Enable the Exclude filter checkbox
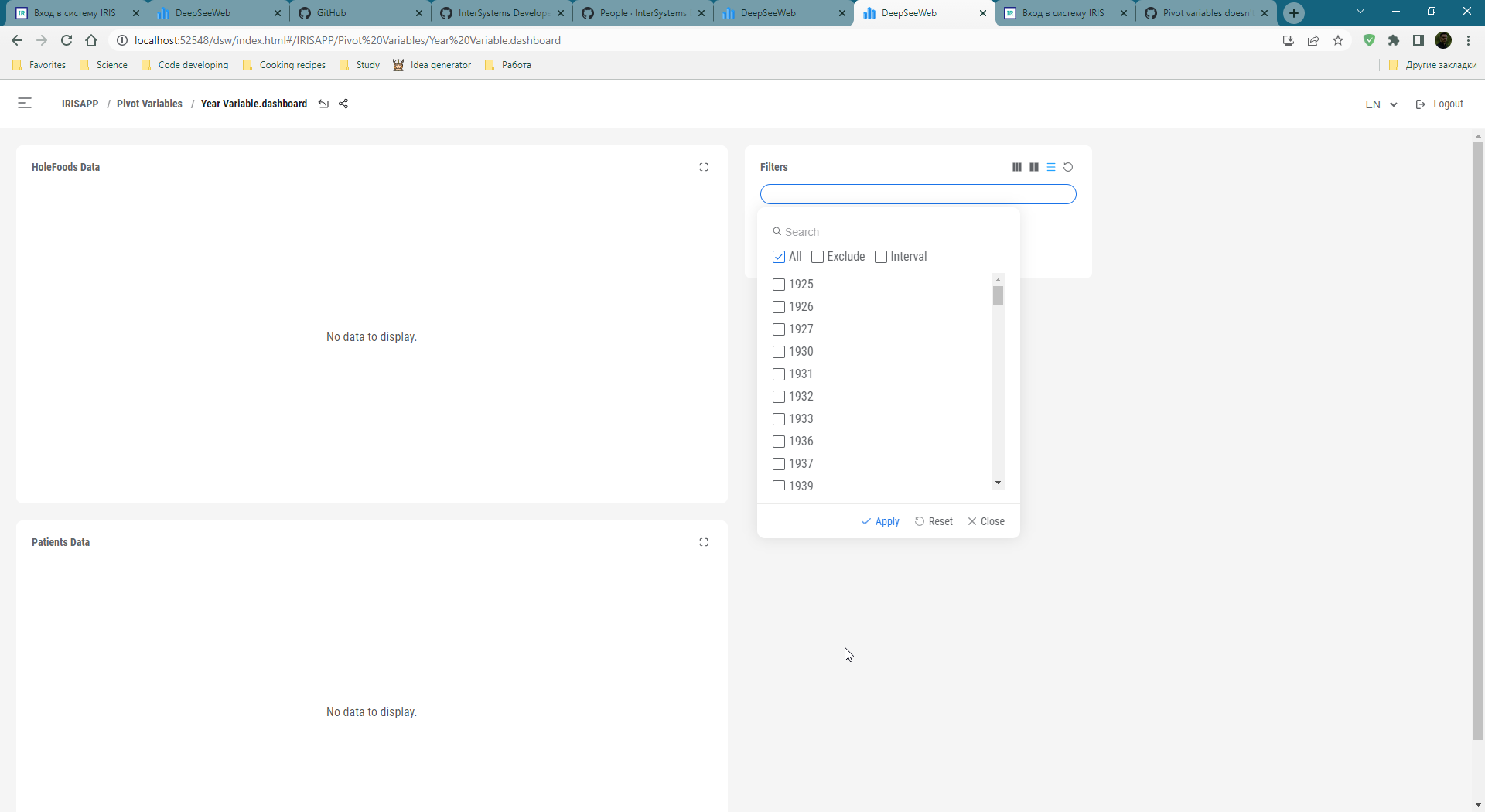Viewport: 1485px width, 812px height. point(818,256)
